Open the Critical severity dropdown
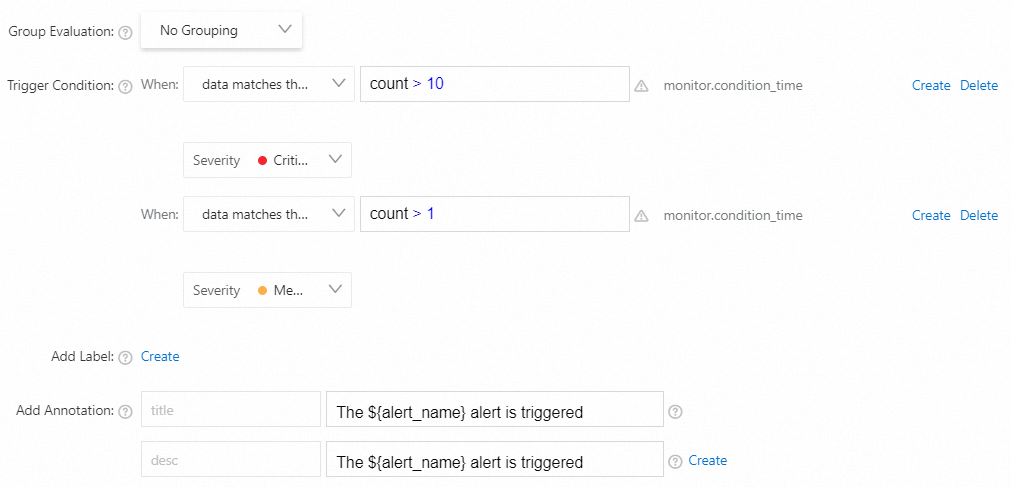This screenshot has height=487, width=1011. tap(267, 160)
